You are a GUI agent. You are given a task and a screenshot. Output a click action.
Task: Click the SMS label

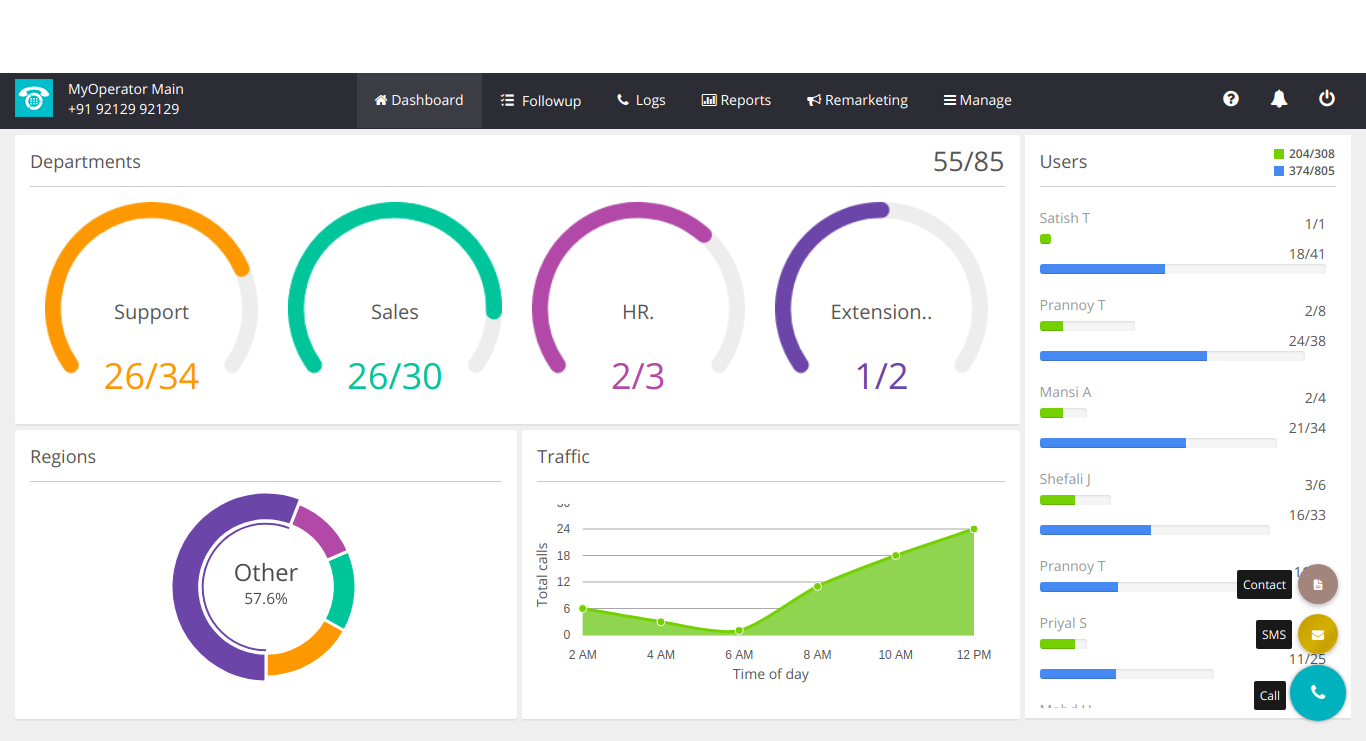[1274, 635]
